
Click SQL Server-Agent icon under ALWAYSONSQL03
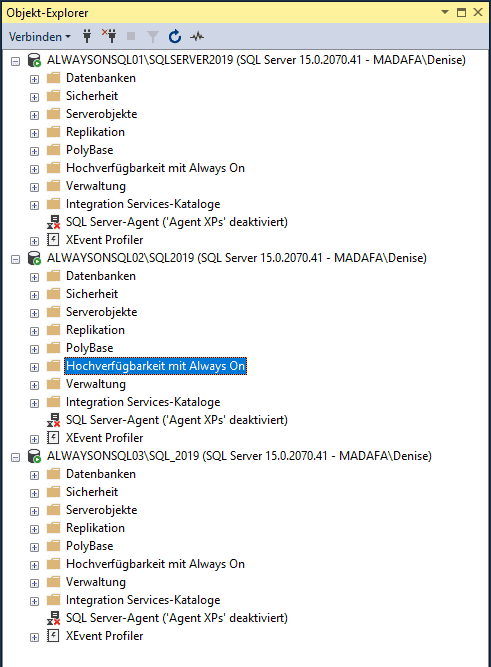coord(53,618)
